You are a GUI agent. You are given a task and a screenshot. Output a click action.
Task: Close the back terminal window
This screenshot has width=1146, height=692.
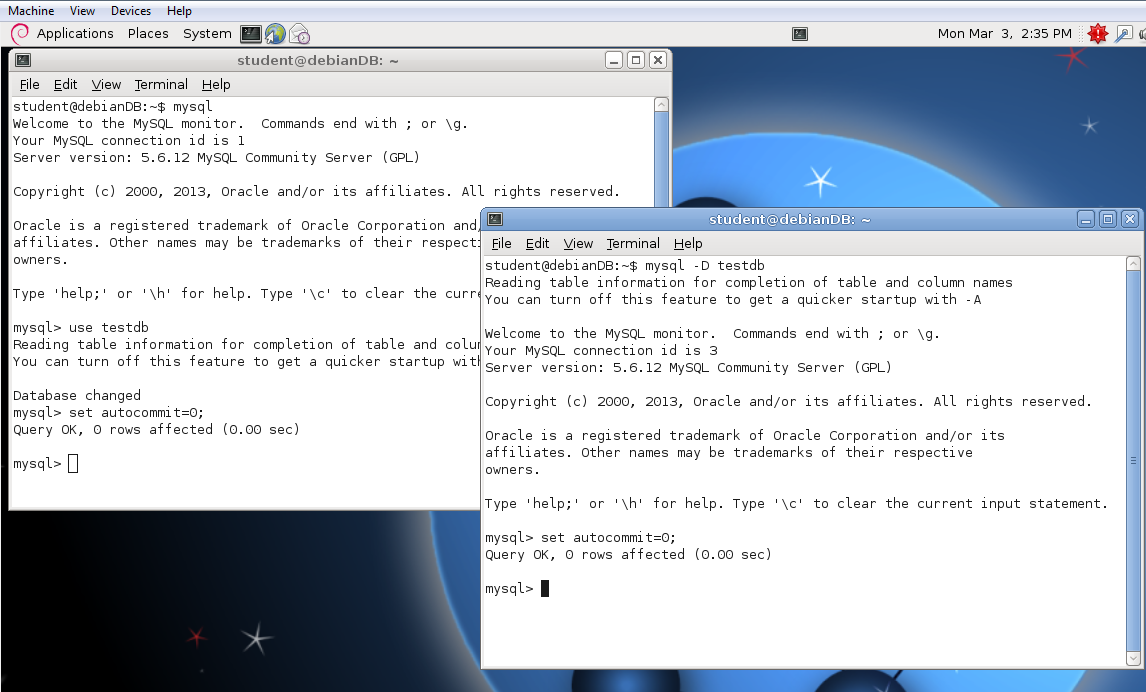click(x=658, y=60)
